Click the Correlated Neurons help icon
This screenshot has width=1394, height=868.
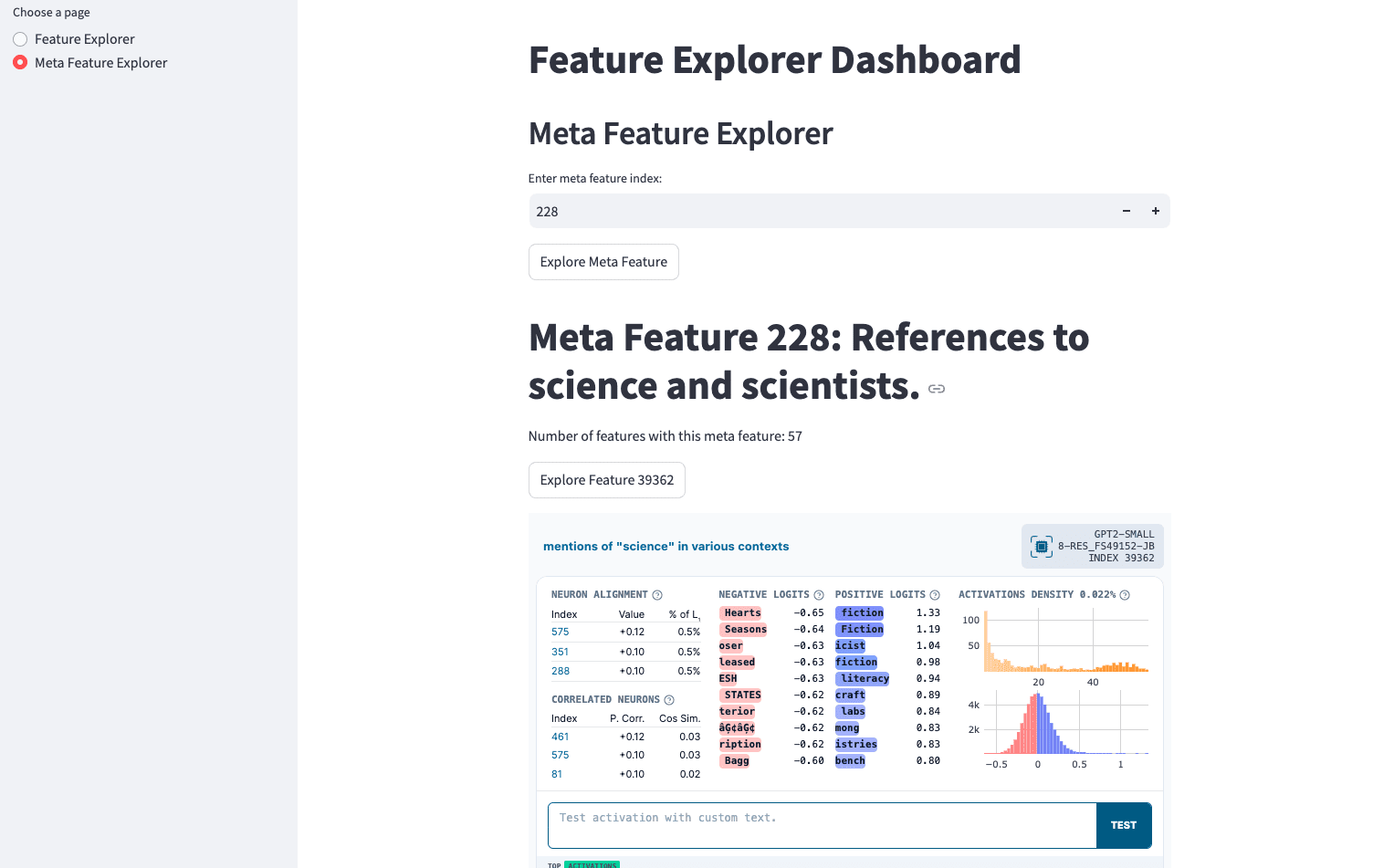[669, 700]
